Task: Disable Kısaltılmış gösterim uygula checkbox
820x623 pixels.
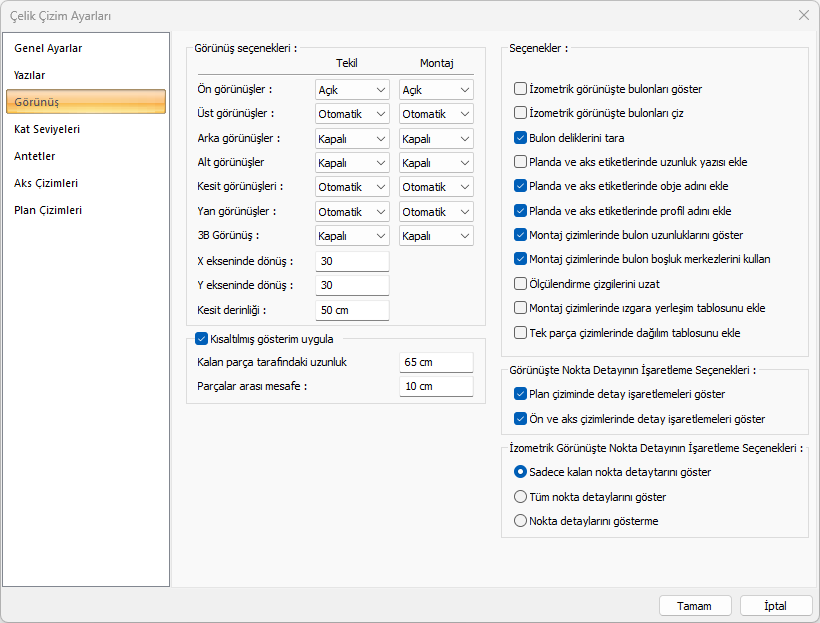Action: coord(201,339)
